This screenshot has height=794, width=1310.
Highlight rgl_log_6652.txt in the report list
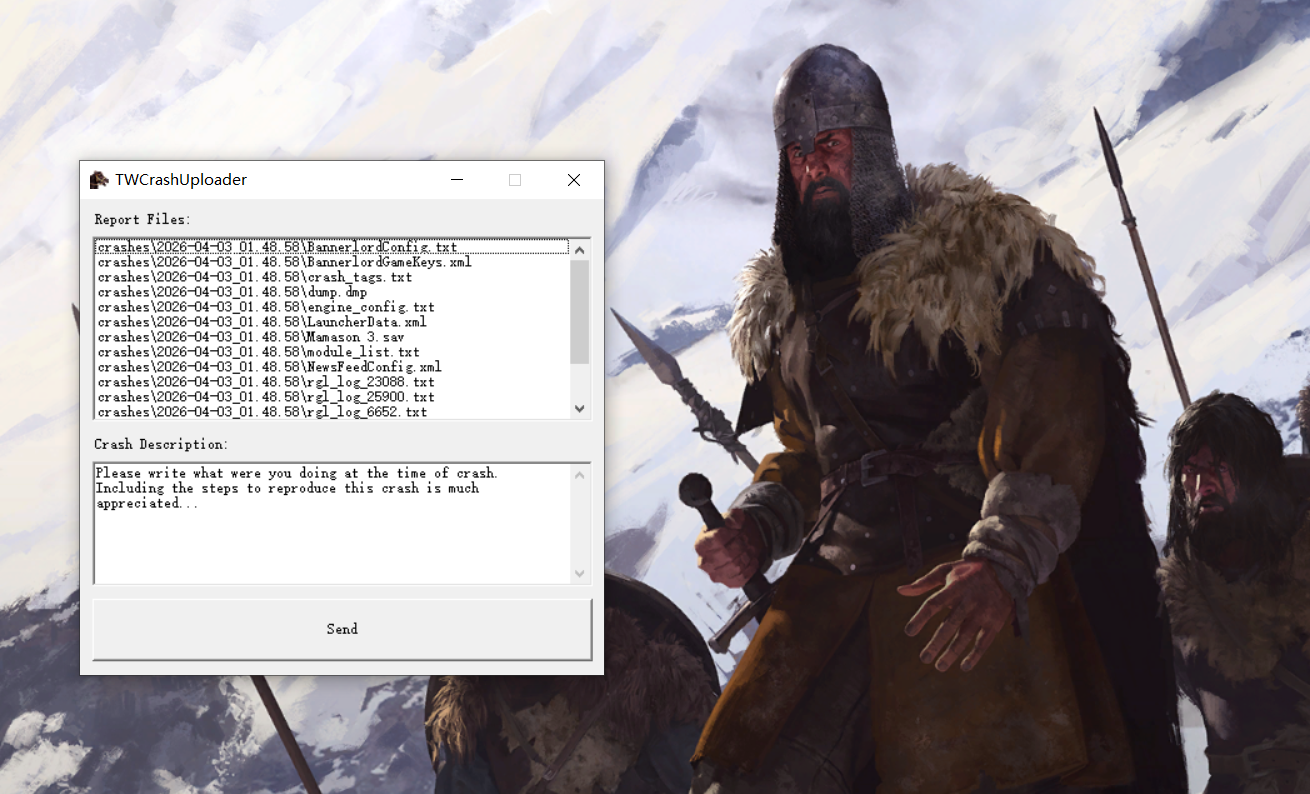pos(262,412)
